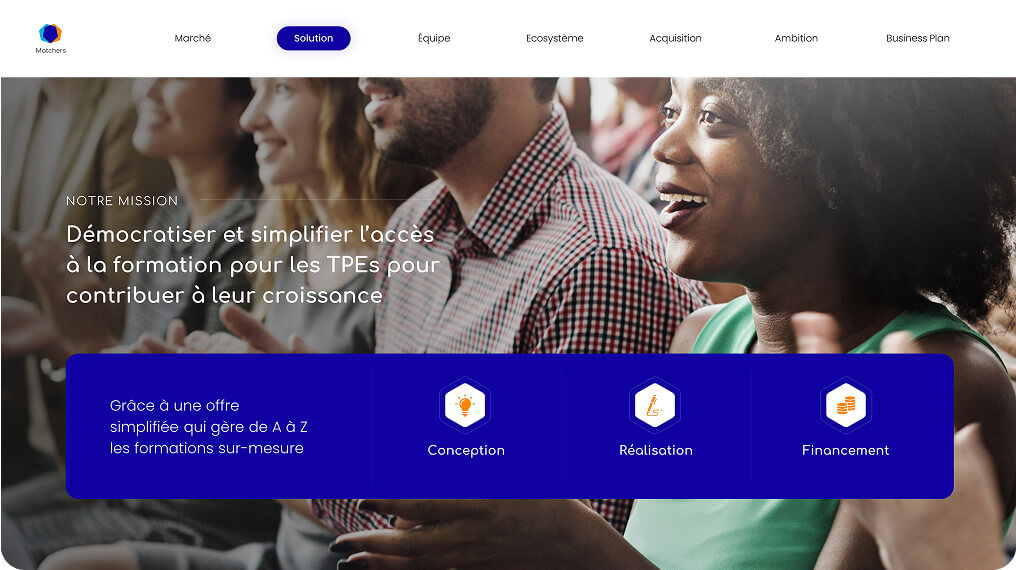Screen dimensions: 1016x570
Task: Click the 'Démocratiser et simplifier' mission headline
Action: [253, 265]
